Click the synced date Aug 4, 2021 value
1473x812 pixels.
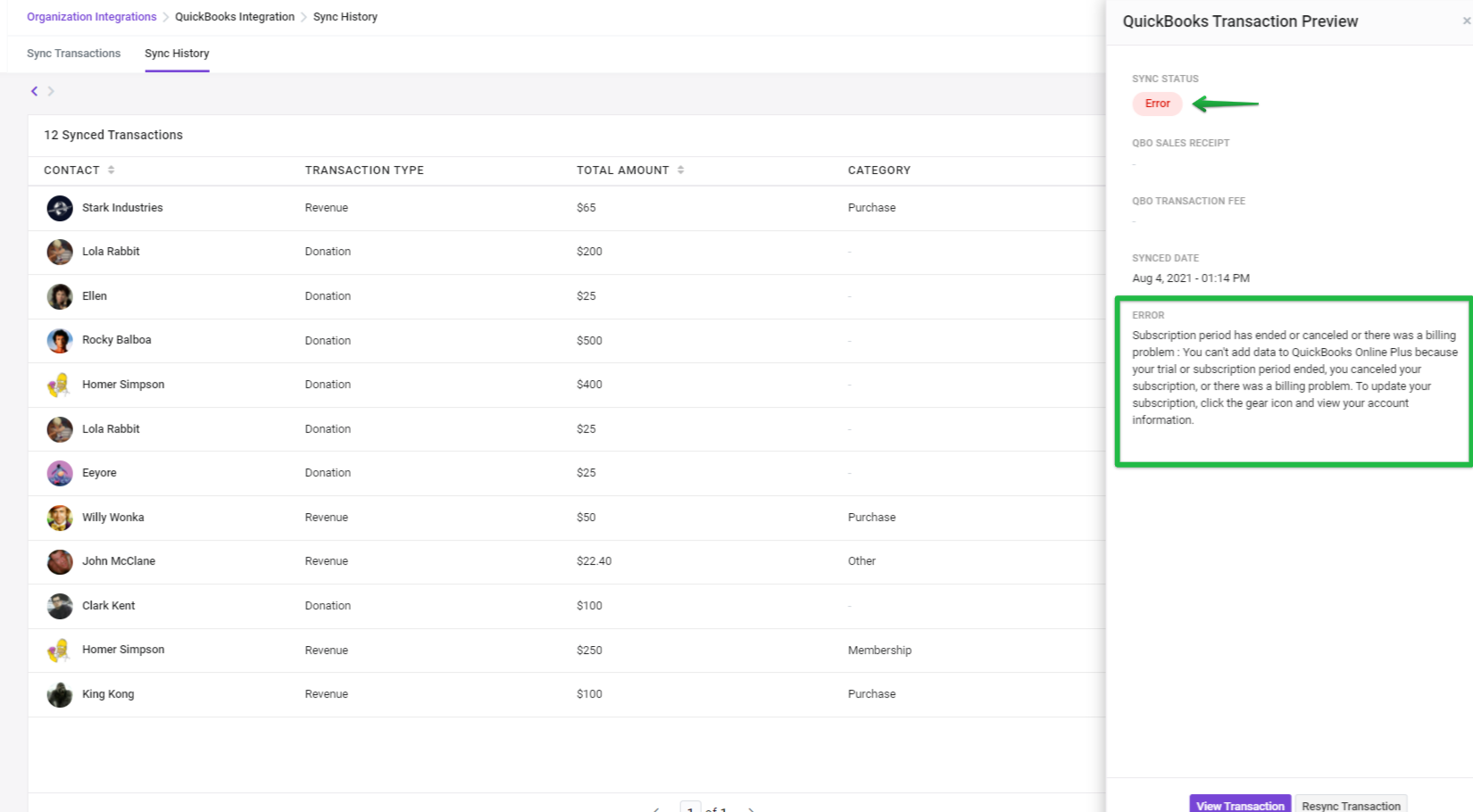(x=1191, y=278)
